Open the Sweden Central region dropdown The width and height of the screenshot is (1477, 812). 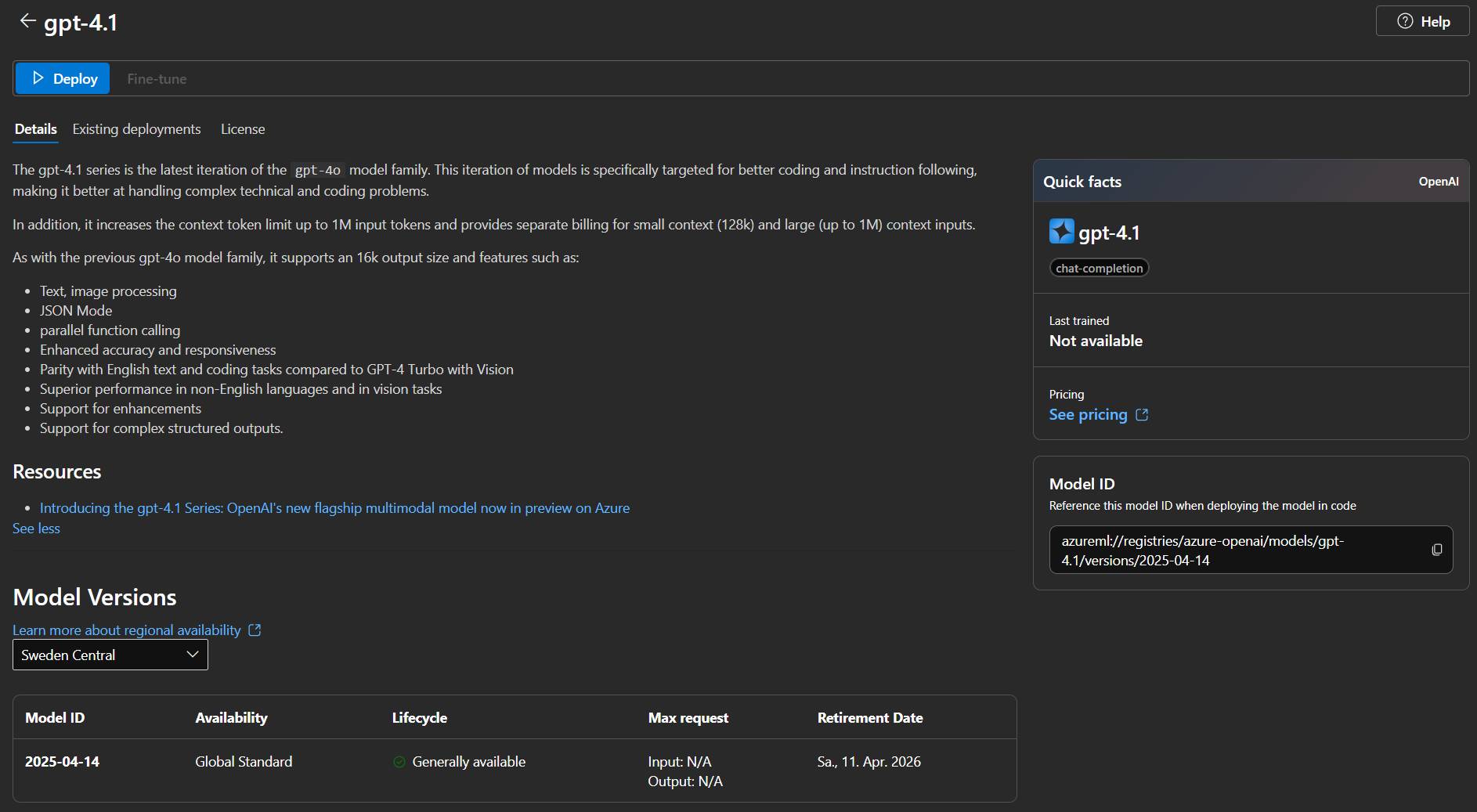[110, 655]
